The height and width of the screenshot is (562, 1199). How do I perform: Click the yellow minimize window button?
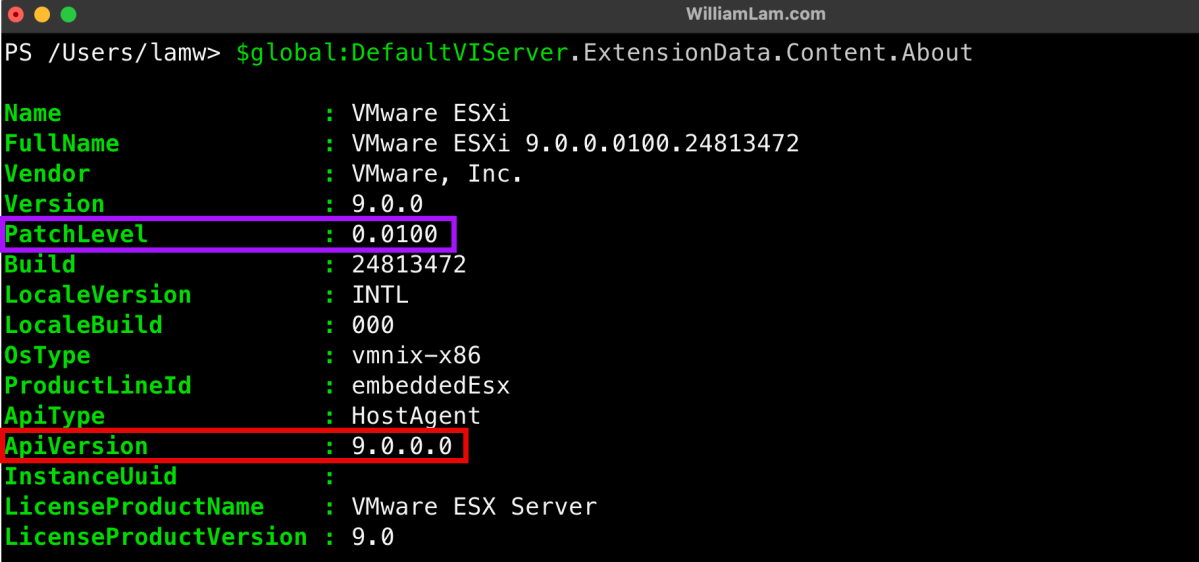[x=42, y=15]
